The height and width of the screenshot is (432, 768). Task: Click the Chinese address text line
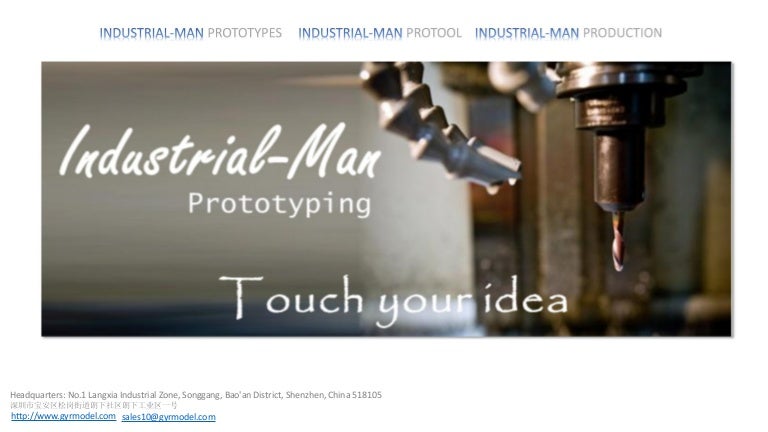[94, 406]
